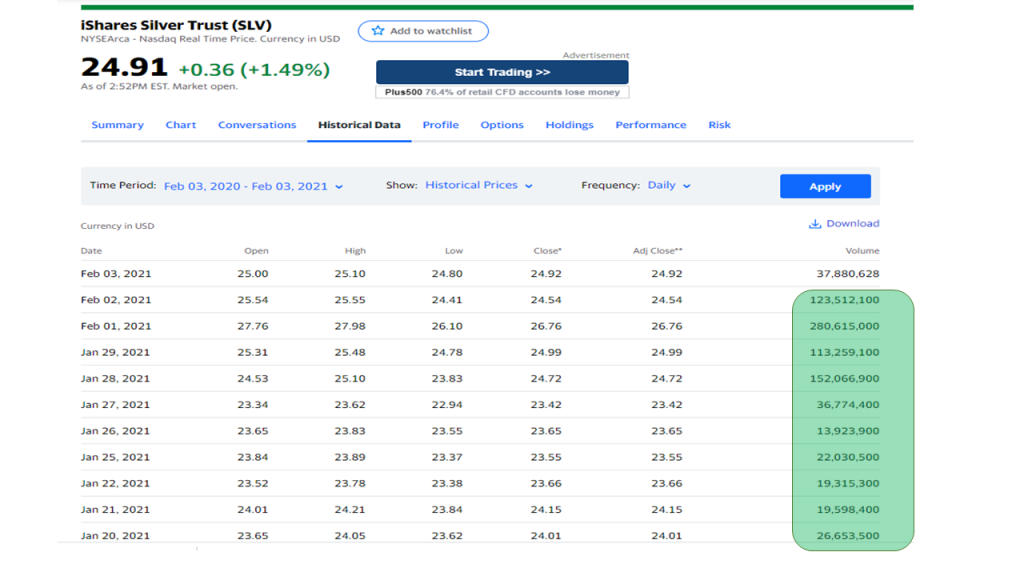1024x576 pixels.
Task: Select the Jan 27, 2021 date cell
Action: (x=116, y=404)
